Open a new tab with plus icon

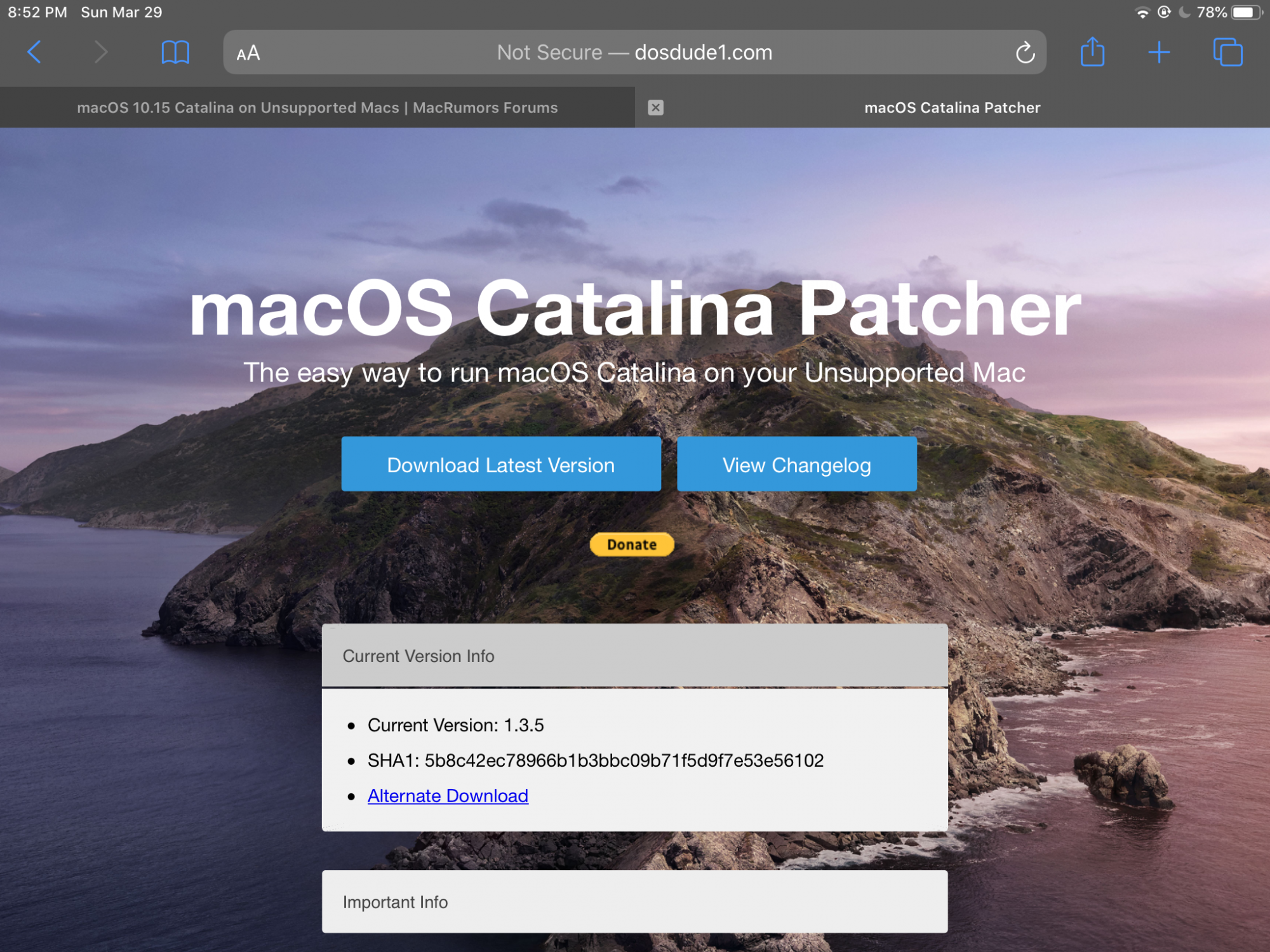[1159, 52]
